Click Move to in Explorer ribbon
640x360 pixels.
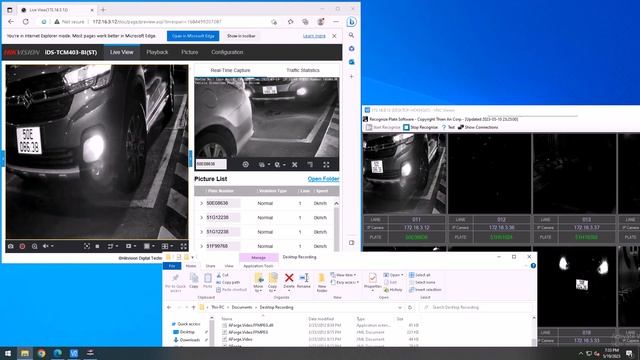click(x=258, y=282)
